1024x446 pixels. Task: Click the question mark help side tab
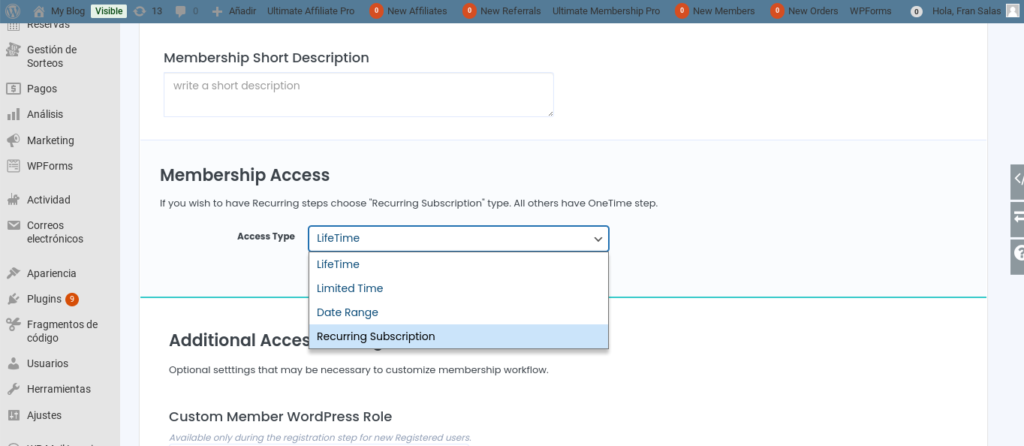click(x=1017, y=255)
